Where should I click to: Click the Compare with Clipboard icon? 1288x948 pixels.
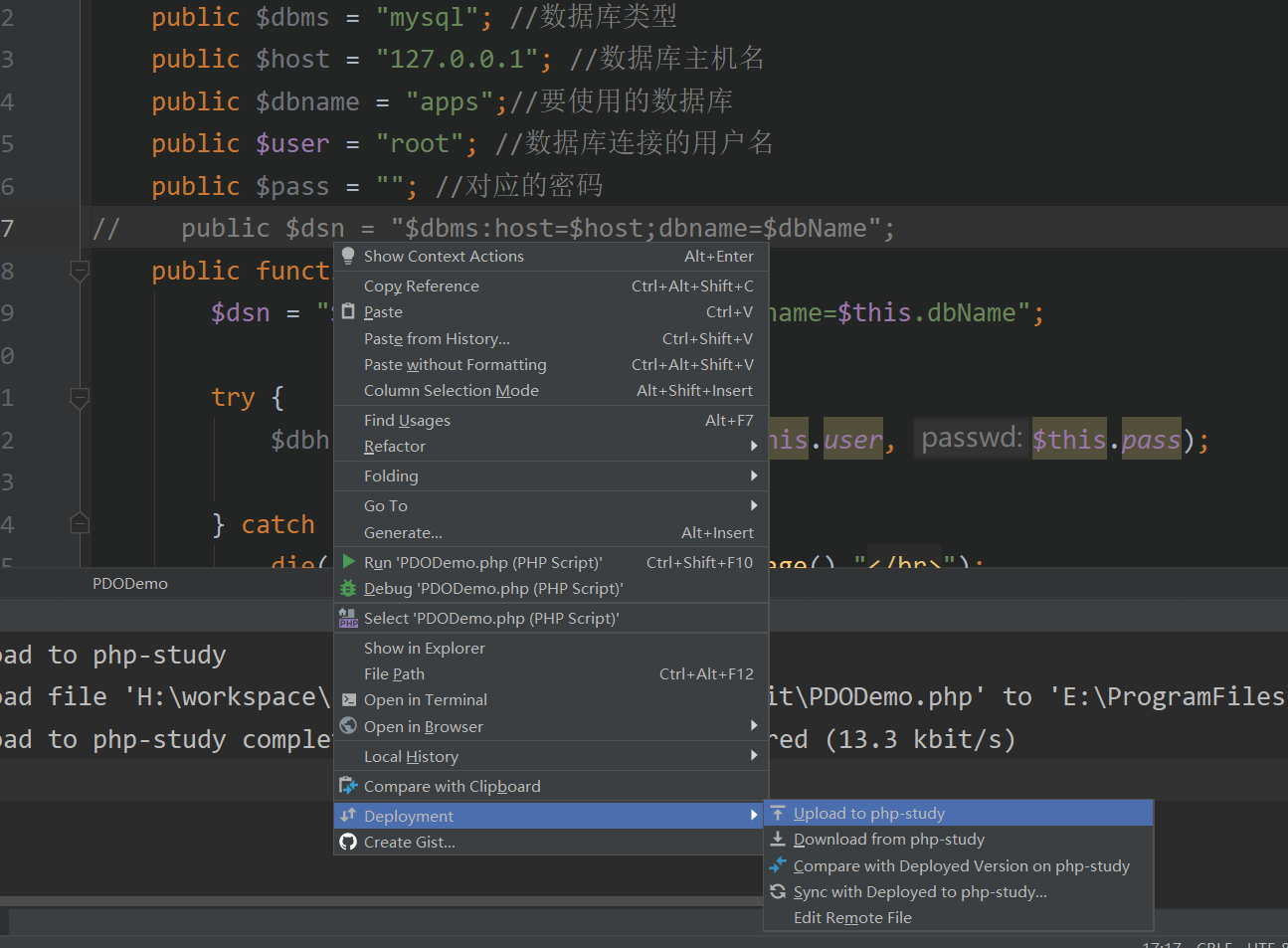(x=348, y=786)
